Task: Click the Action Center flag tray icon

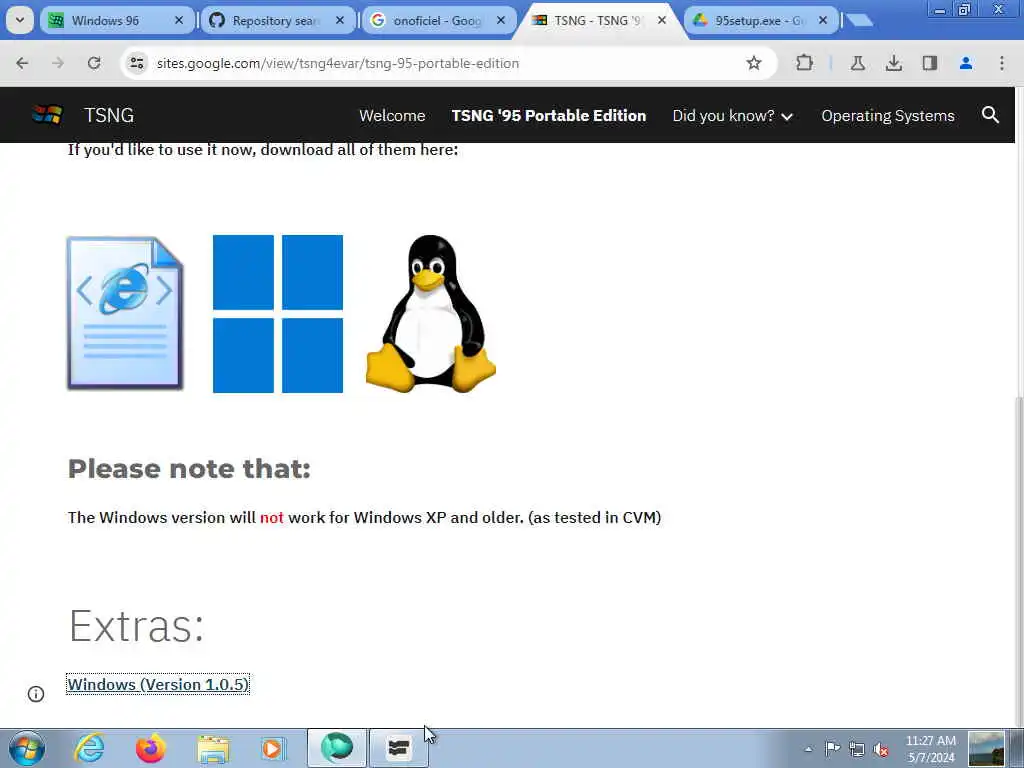Action: pos(832,748)
